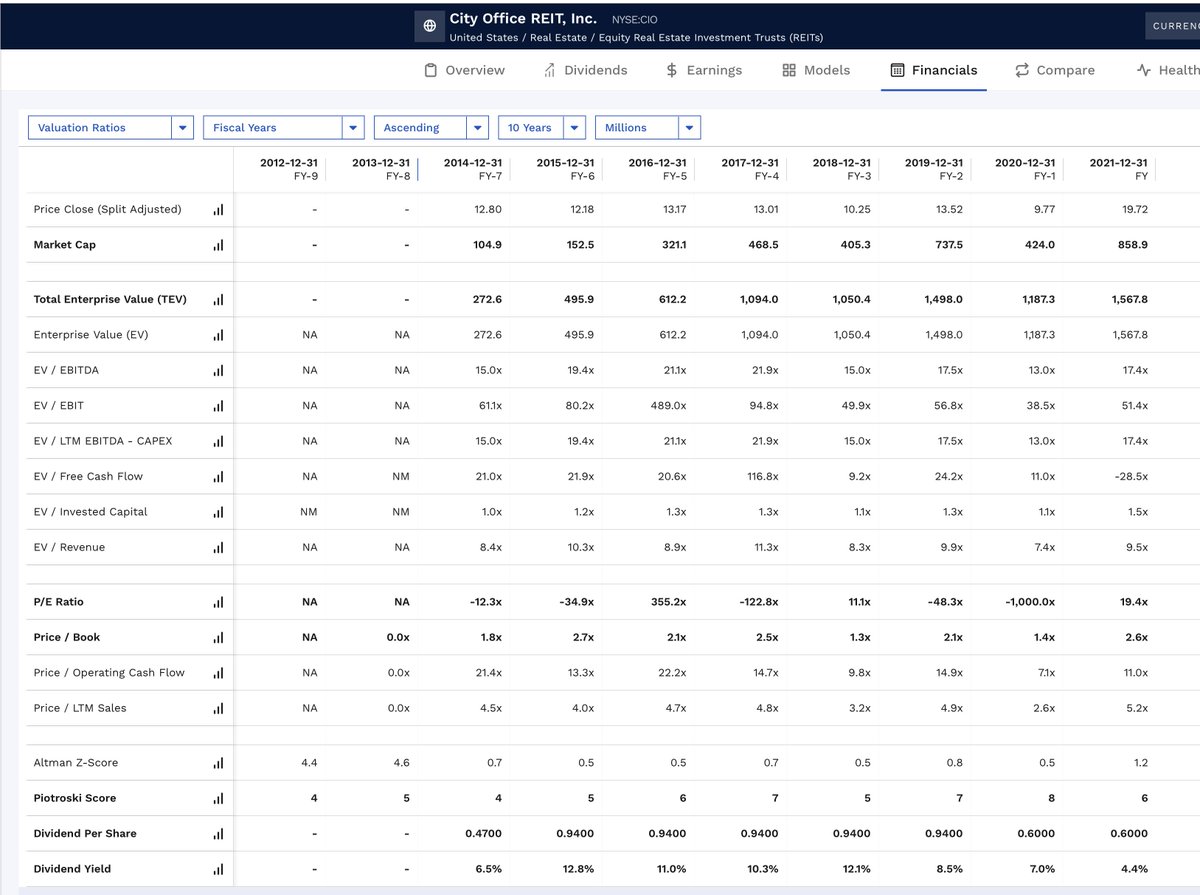The width and height of the screenshot is (1200, 895).
Task: Open chart icon for Market Cap row
Action: pyautogui.click(x=218, y=245)
